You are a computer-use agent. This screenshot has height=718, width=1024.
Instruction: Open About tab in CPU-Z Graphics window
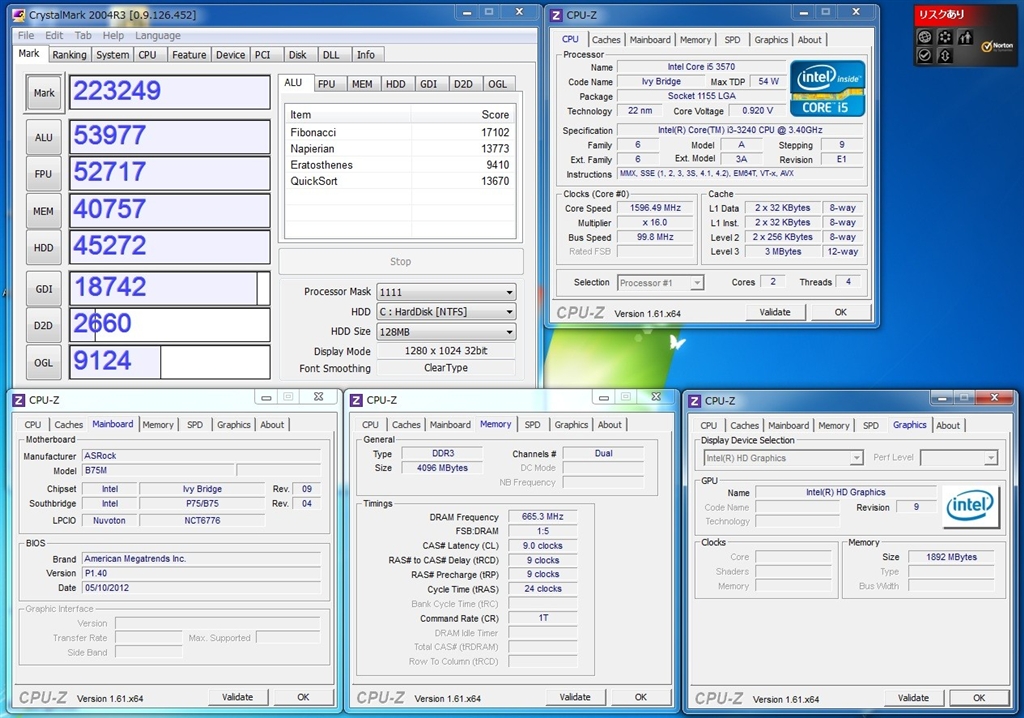[948, 425]
